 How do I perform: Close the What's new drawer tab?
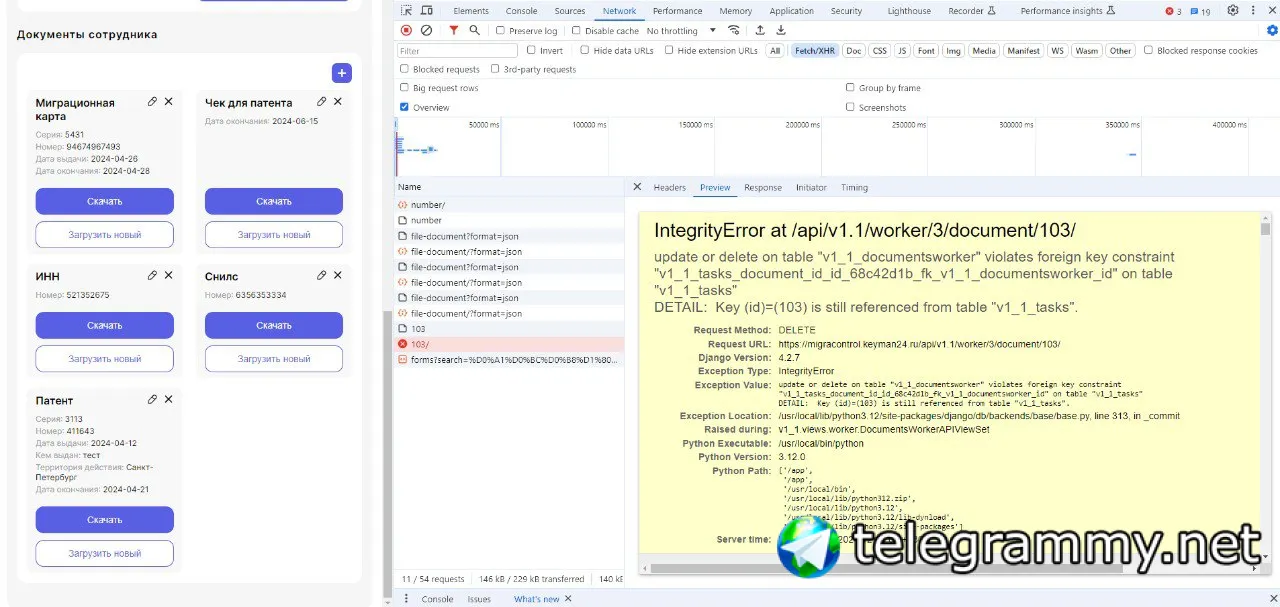pos(568,599)
